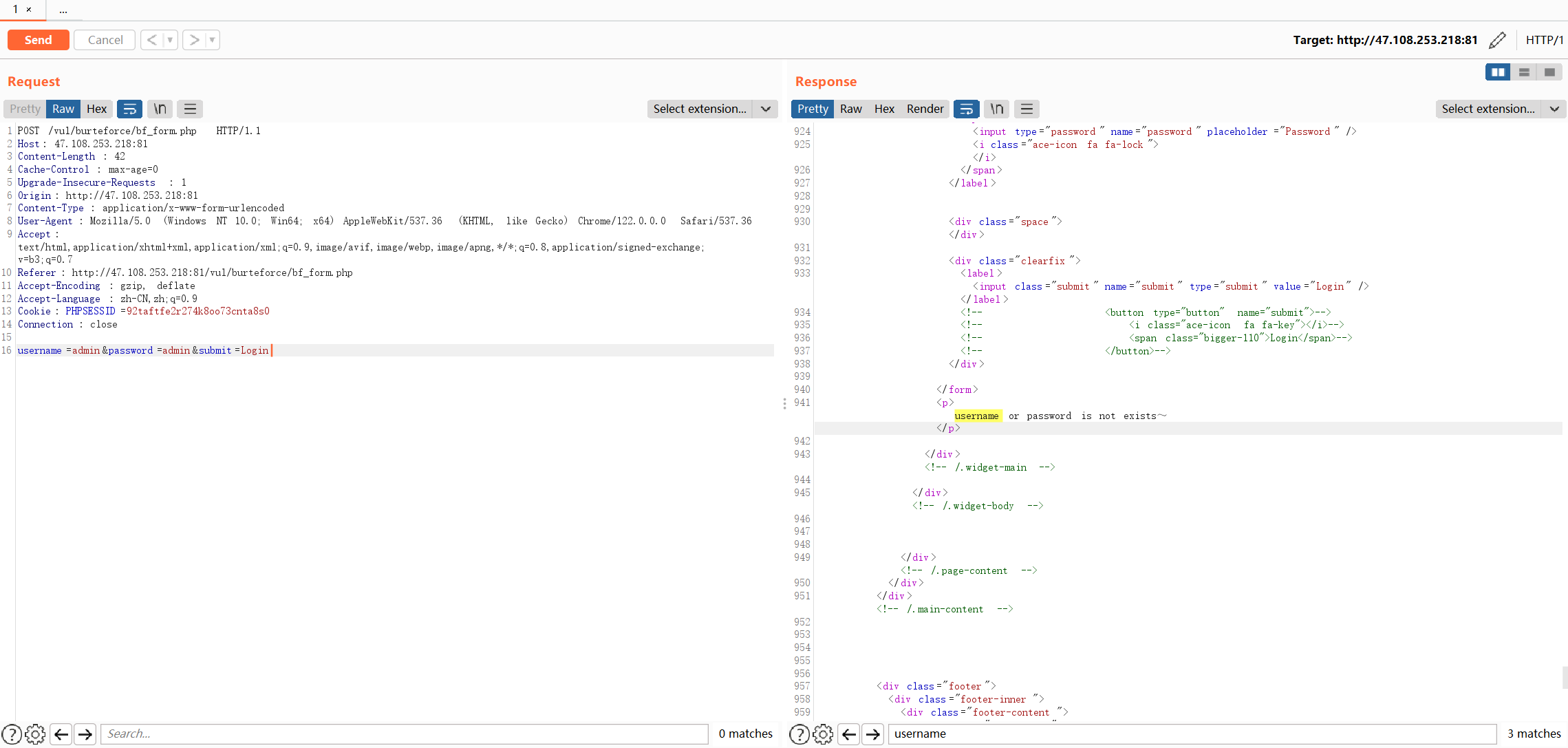Expand the history back dropdown arrow

click(170, 40)
